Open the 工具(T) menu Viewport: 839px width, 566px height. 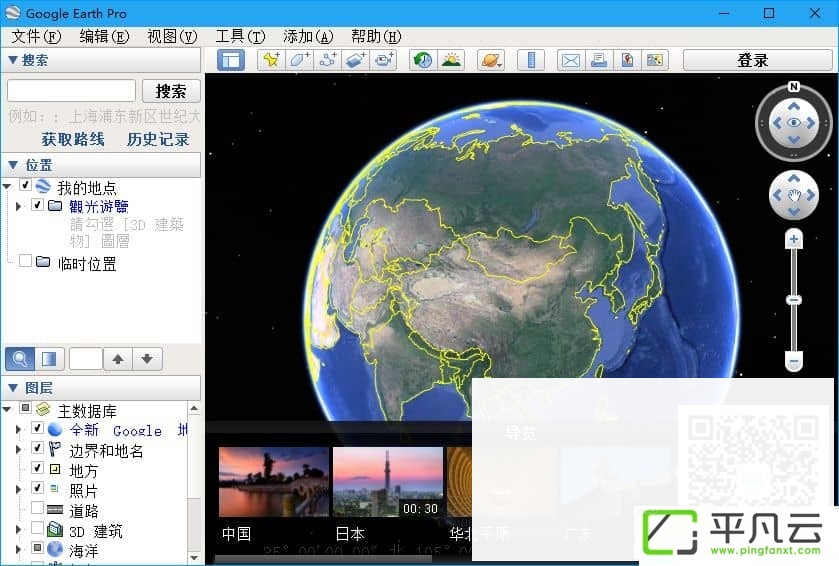point(240,36)
